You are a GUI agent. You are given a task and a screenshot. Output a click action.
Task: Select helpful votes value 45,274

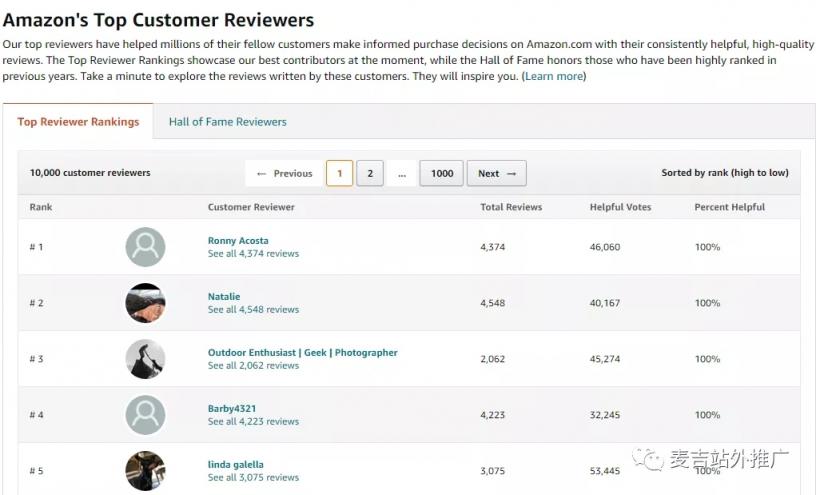point(605,359)
